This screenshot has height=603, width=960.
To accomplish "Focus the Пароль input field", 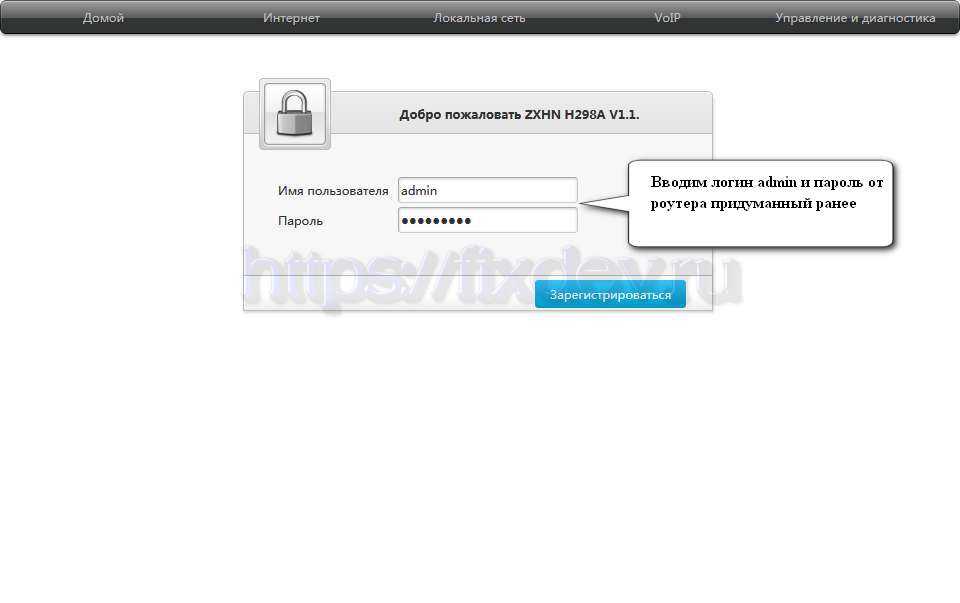I will [x=487, y=220].
